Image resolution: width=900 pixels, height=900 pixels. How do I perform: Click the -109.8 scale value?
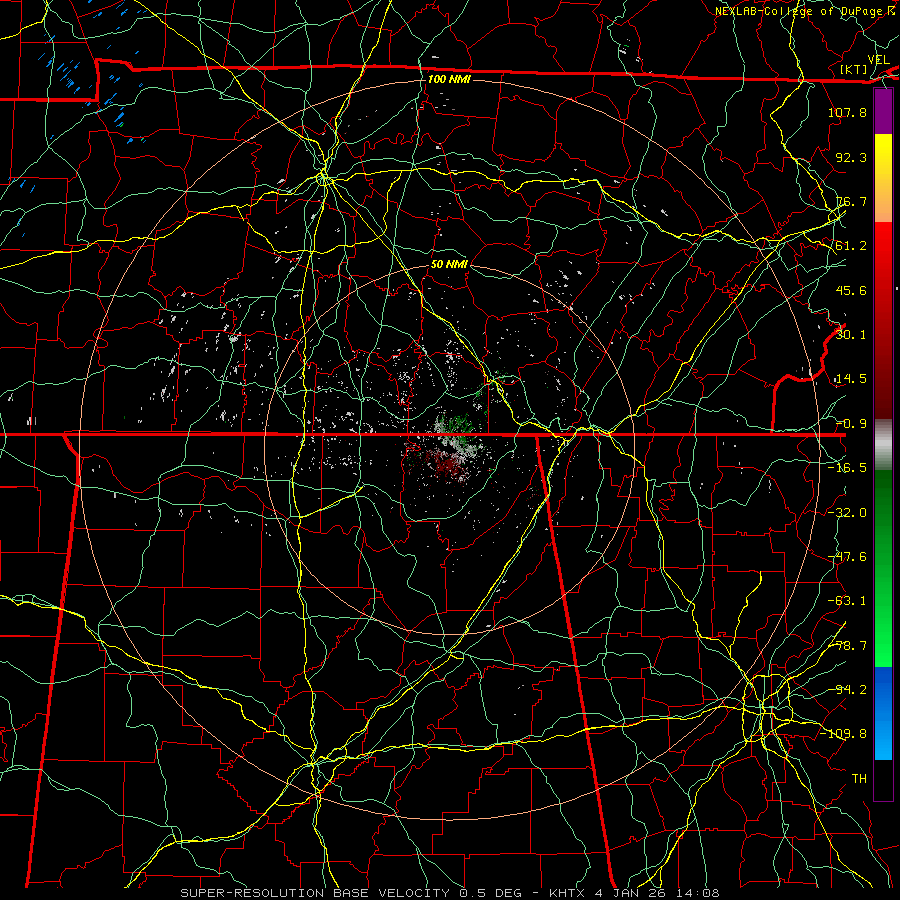(x=843, y=734)
